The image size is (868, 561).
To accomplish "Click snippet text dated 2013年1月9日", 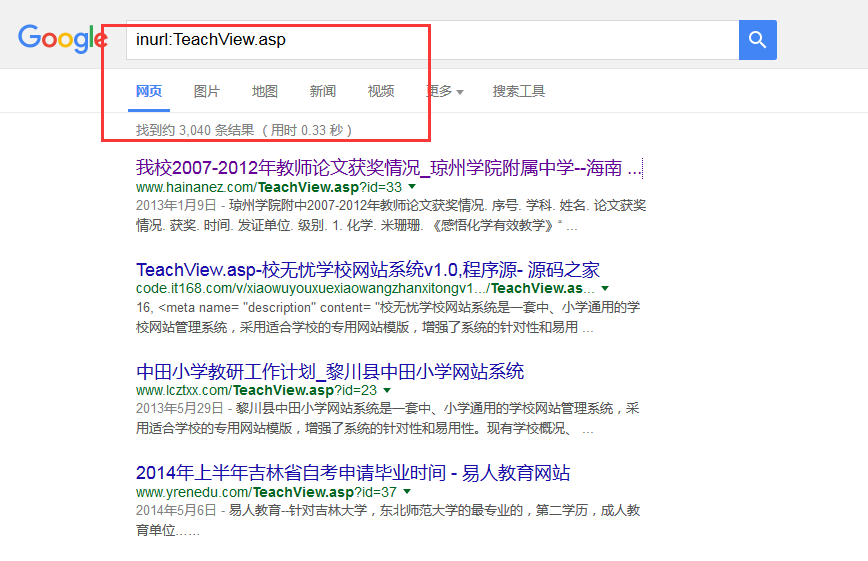I will pos(391,215).
